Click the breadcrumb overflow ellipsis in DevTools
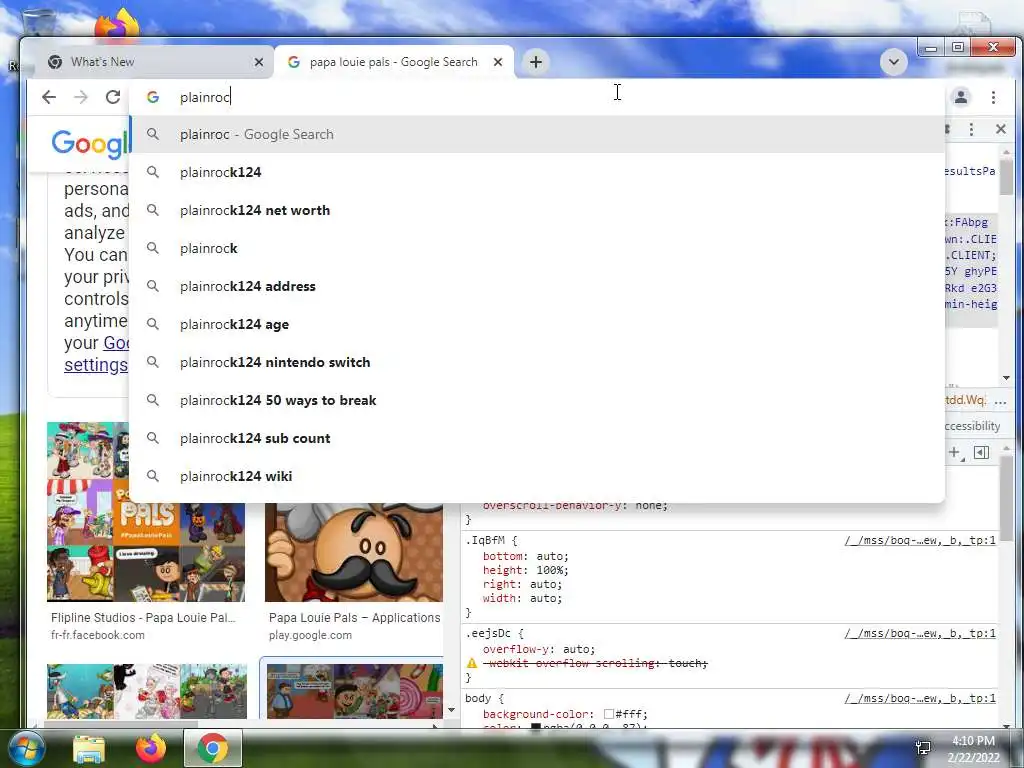This screenshot has height=768, width=1024. point(1000,400)
